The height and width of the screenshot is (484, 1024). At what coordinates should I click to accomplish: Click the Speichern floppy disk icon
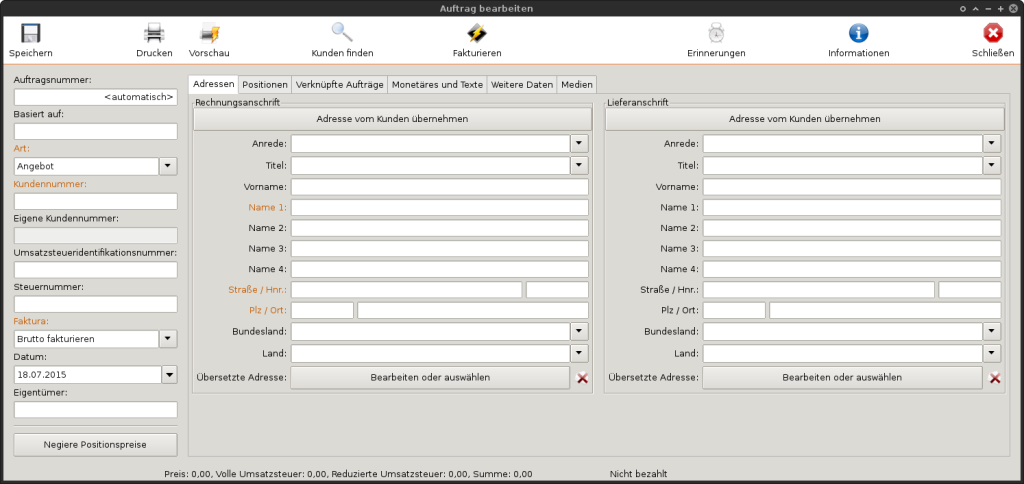click(30, 33)
